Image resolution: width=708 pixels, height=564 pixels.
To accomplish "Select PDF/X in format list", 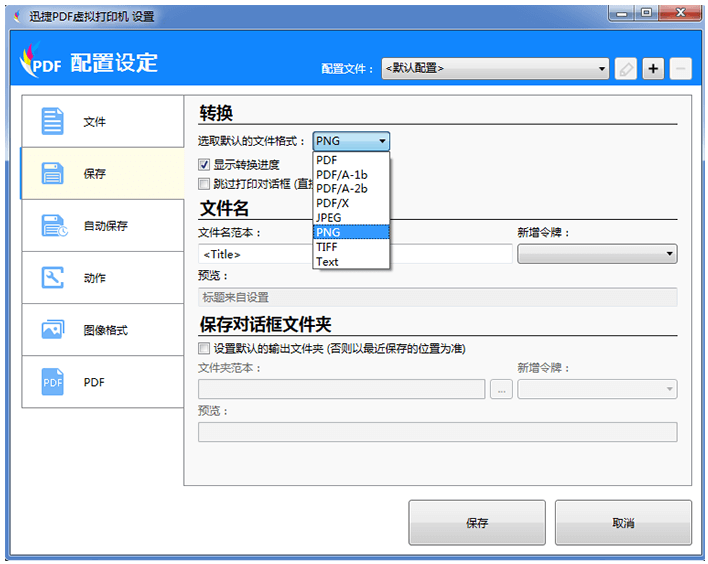I will 351,203.
